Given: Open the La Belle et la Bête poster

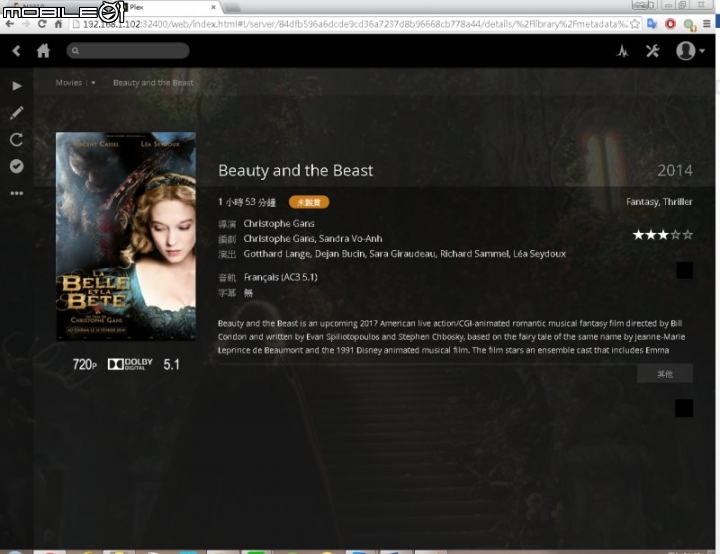Looking at the screenshot, I should [x=126, y=237].
